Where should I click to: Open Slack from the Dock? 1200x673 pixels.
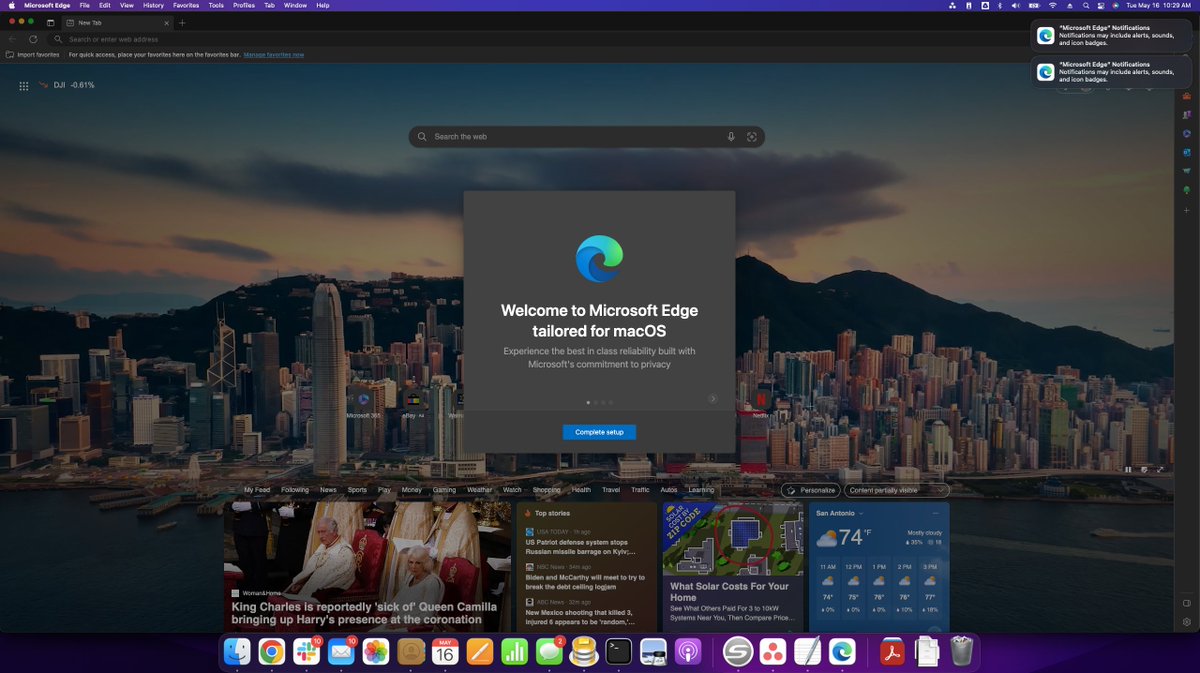306,652
